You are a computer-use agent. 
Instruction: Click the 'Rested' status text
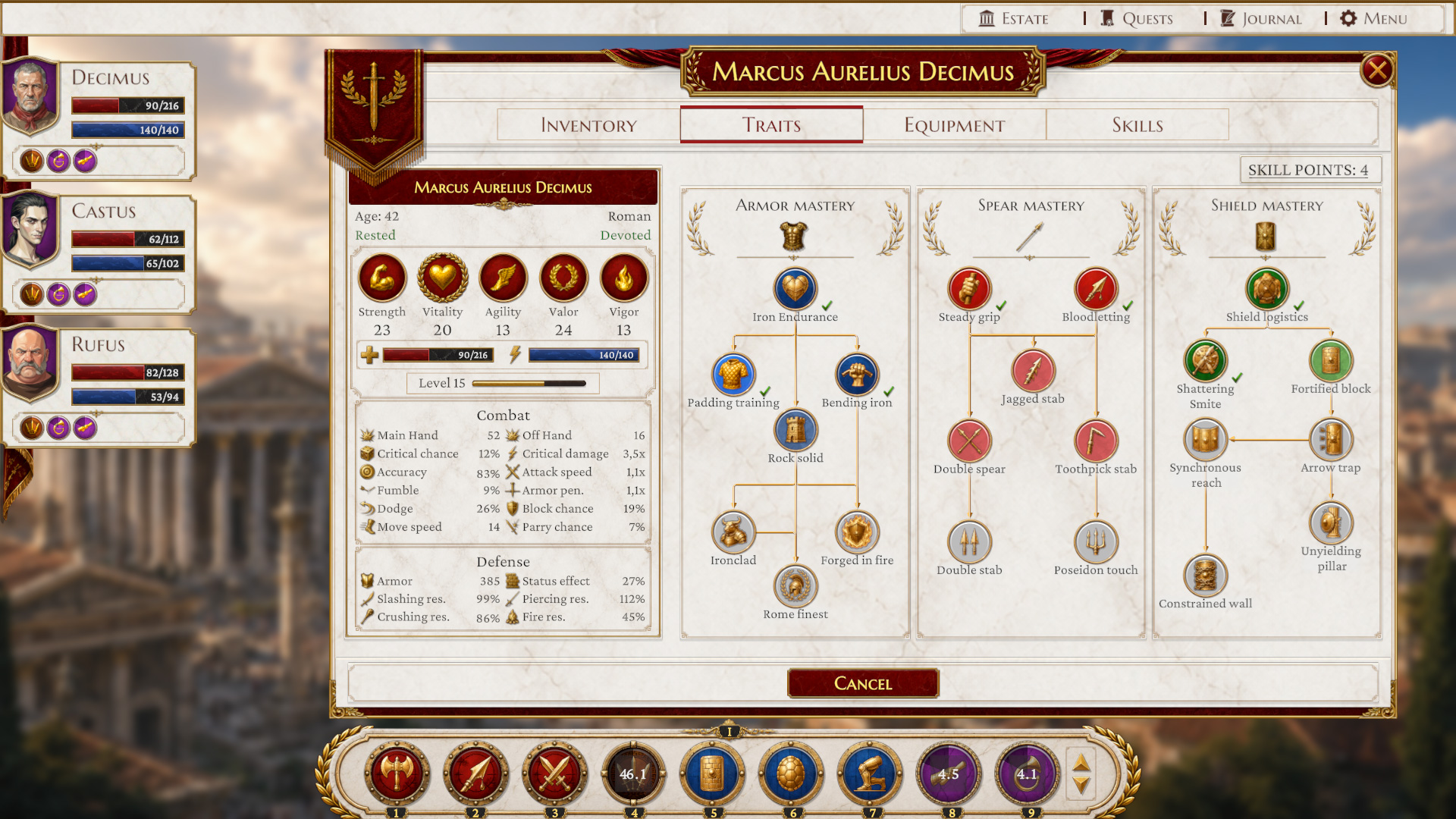375,235
